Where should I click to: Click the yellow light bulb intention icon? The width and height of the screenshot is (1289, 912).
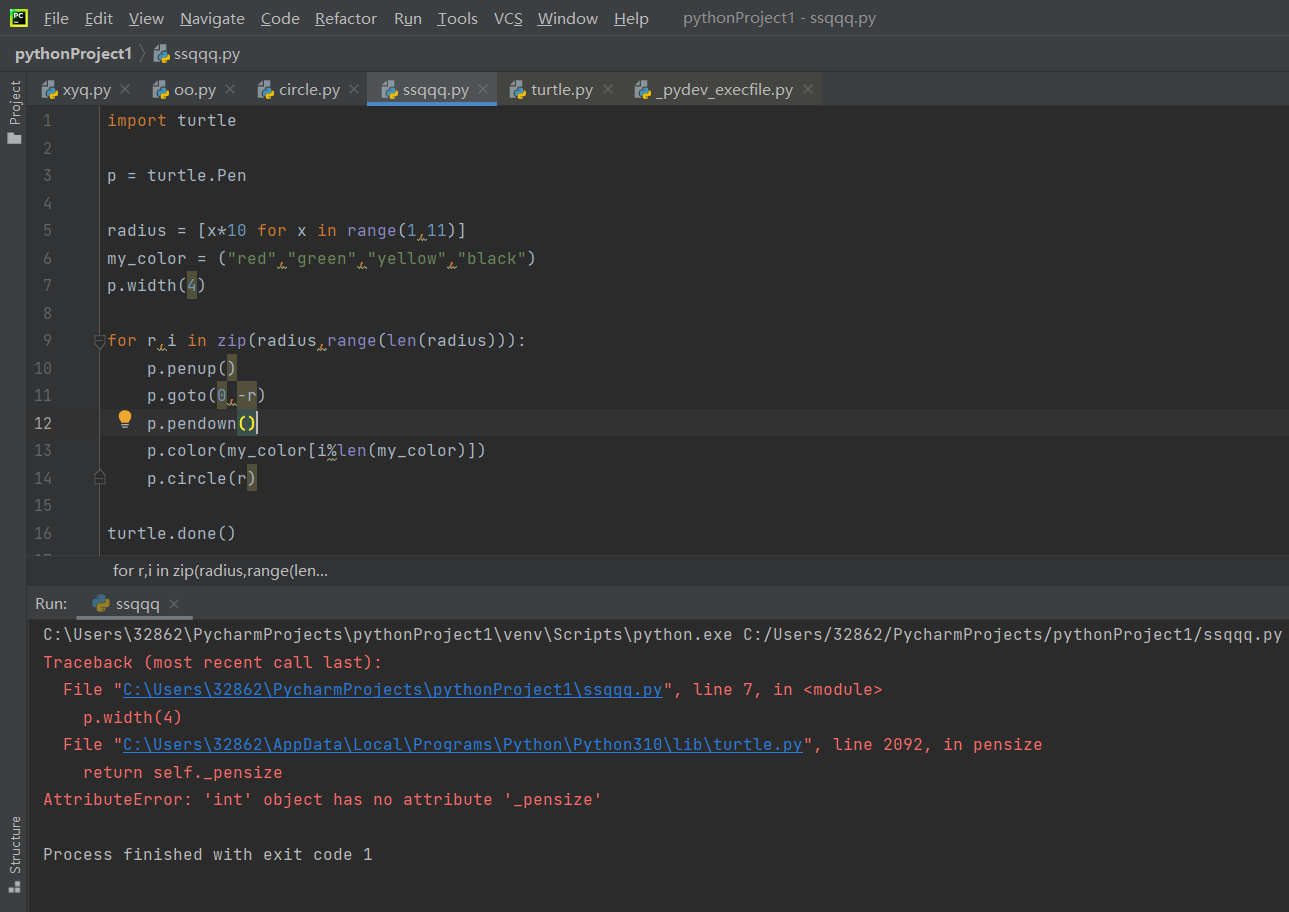click(x=125, y=419)
